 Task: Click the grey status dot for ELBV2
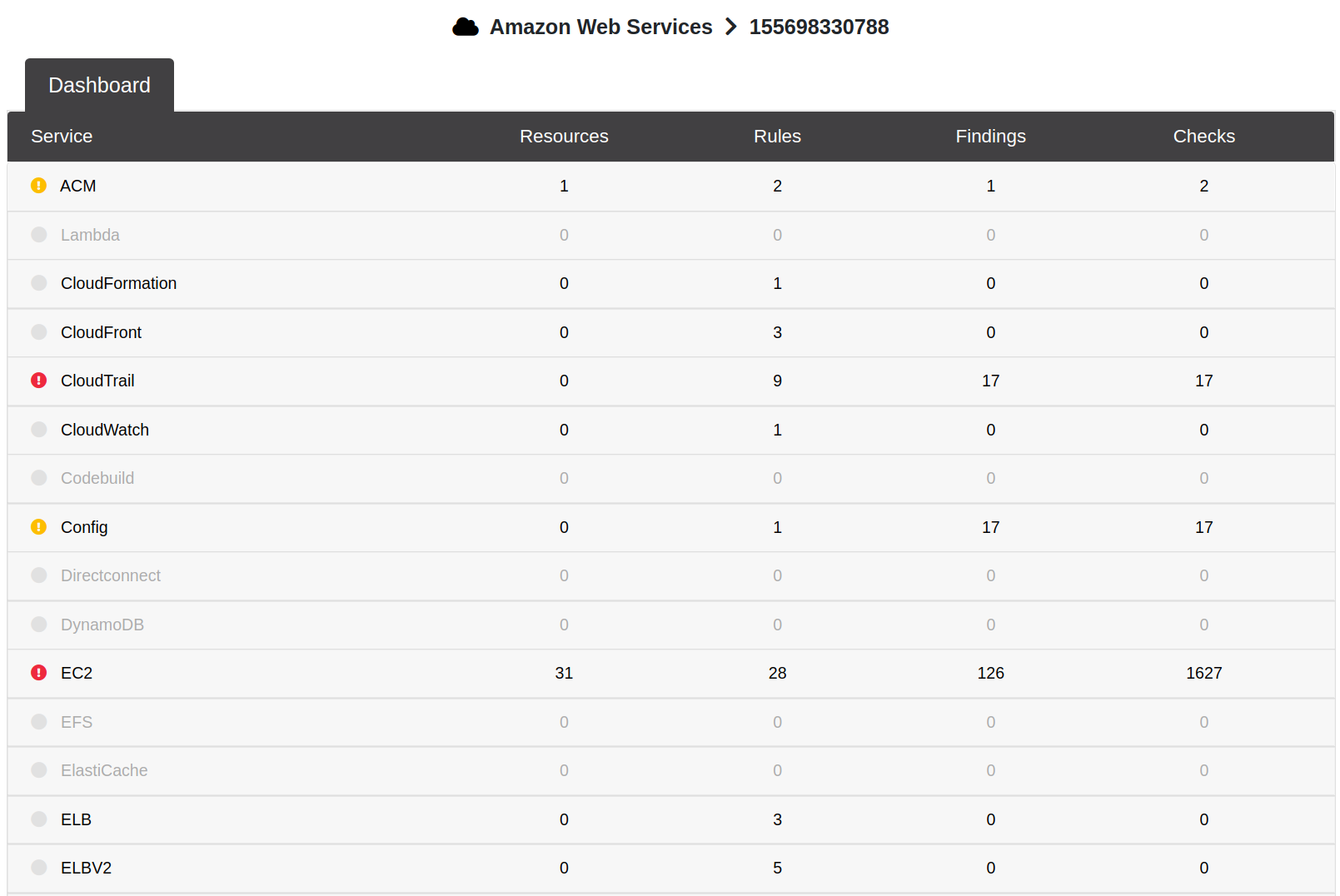39,868
